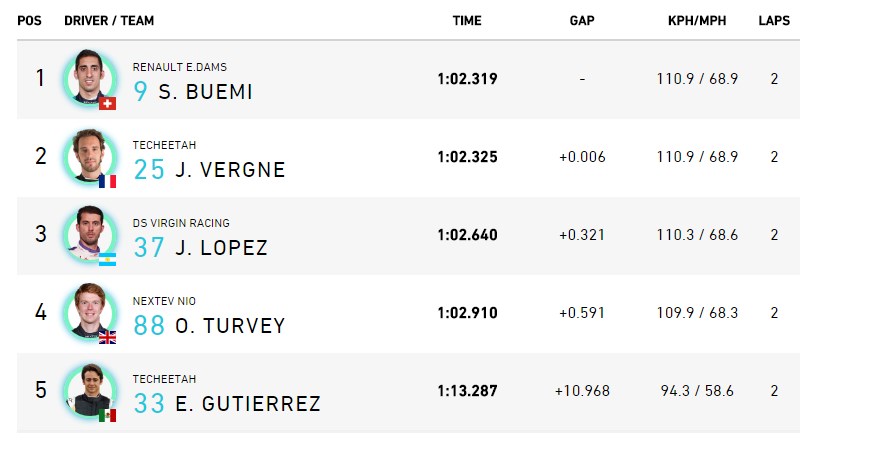Image resolution: width=875 pixels, height=454 pixels.
Task: Click S. Buemi's driver portrait
Action: [x=89, y=78]
